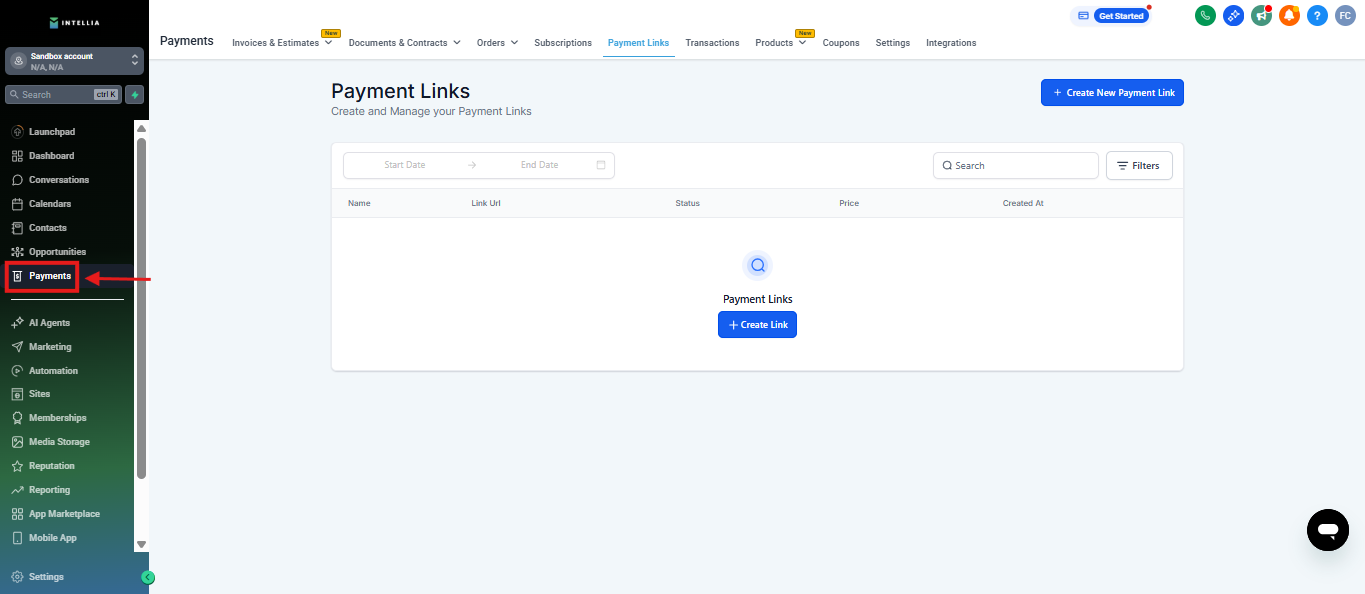The width and height of the screenshot is (1365, 594).
Task: Click the calendar icon in date range
Action: [601, 165]
